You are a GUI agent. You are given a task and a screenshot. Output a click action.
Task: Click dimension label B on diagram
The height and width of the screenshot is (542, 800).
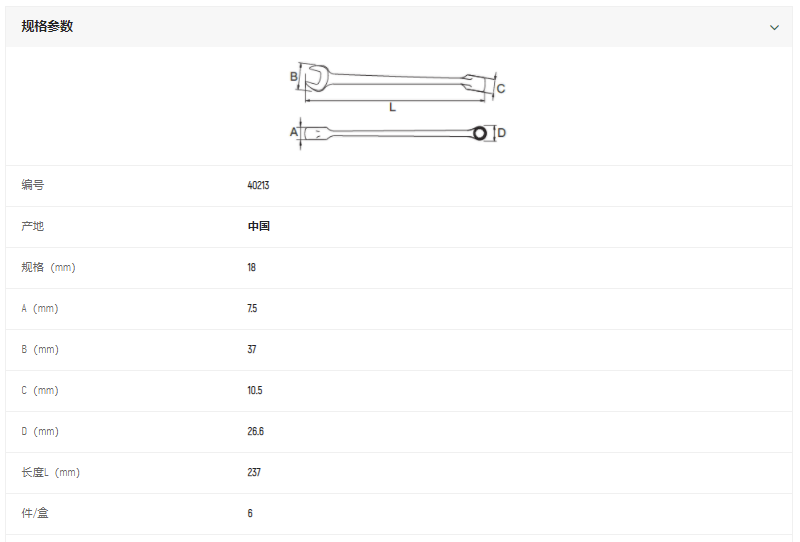pyautogui.click(x=294, y=76)
